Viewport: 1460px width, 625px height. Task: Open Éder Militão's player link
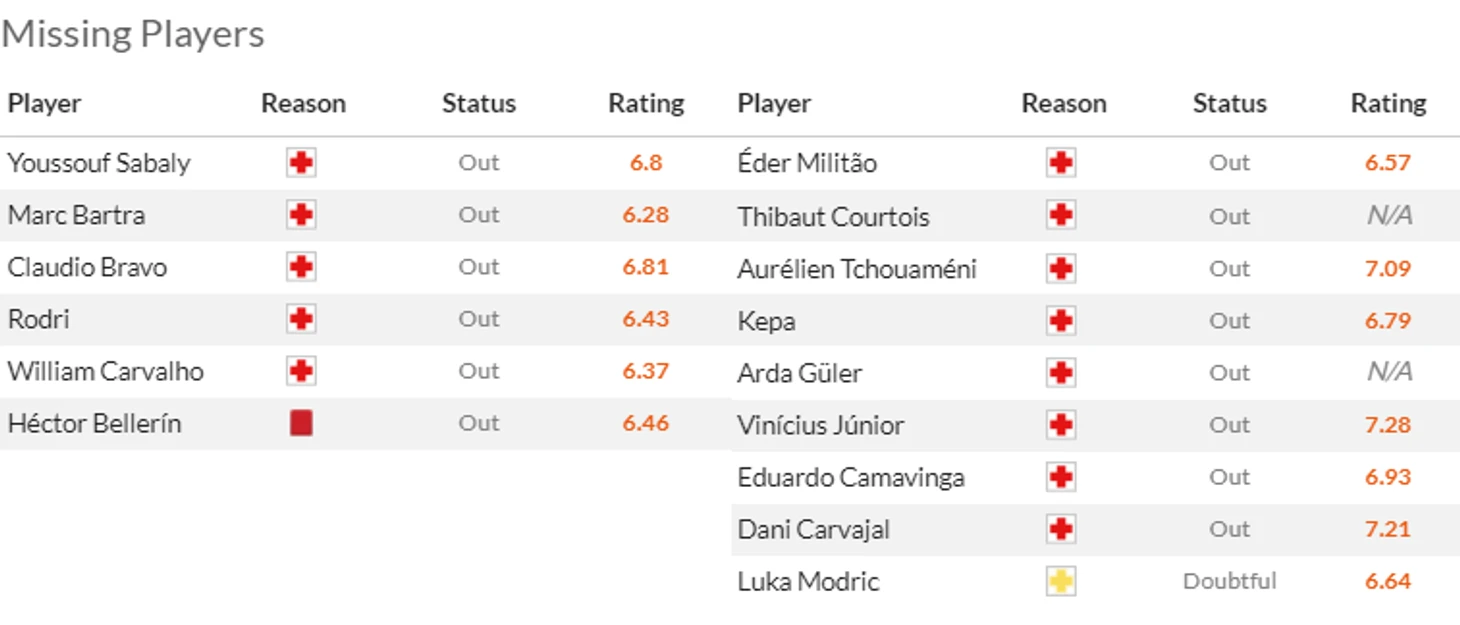tap(807, 163)
